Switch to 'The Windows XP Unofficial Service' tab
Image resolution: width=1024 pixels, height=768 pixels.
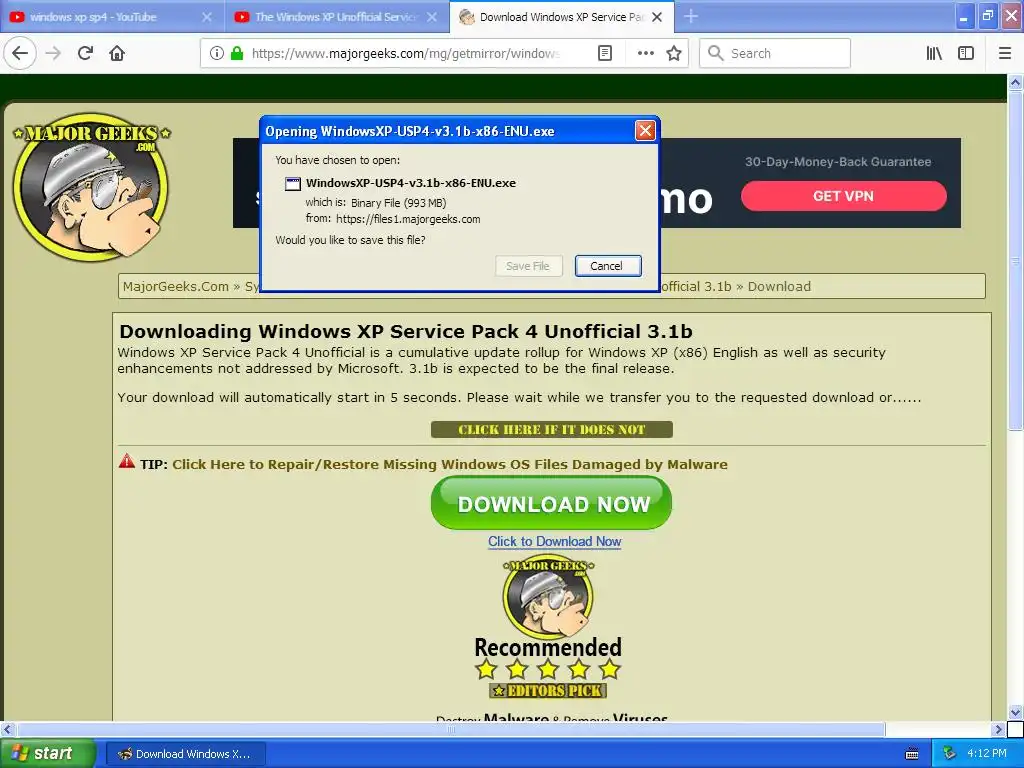pos(336,17)
